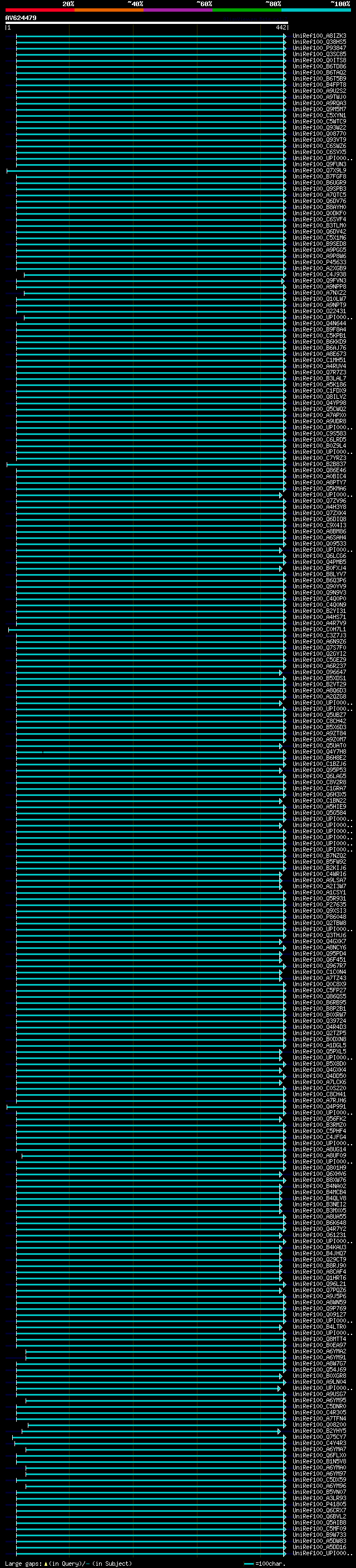Select label UniRef100_Q93W22
The height and width of the screenshot is (1568, 356).
(x=319, y=128)
